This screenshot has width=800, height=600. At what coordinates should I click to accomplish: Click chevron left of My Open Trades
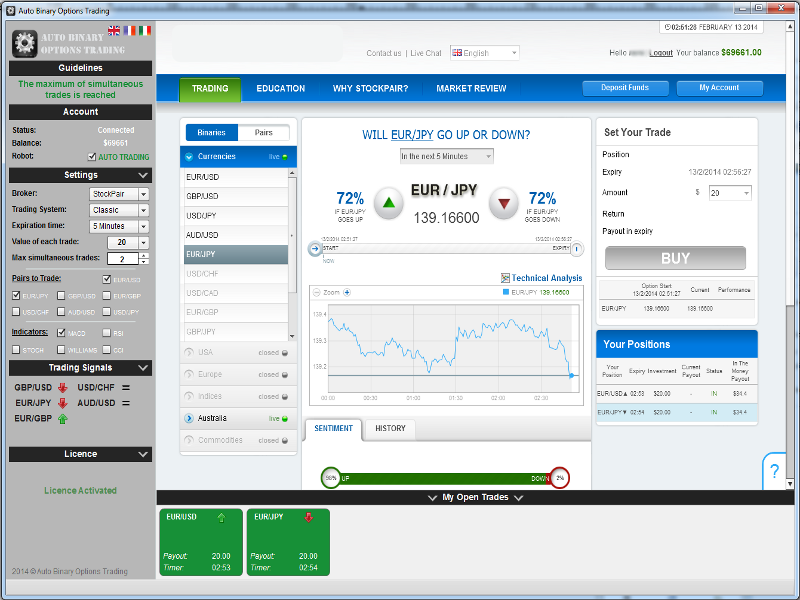pyautogui.click(x=432, y=497)
